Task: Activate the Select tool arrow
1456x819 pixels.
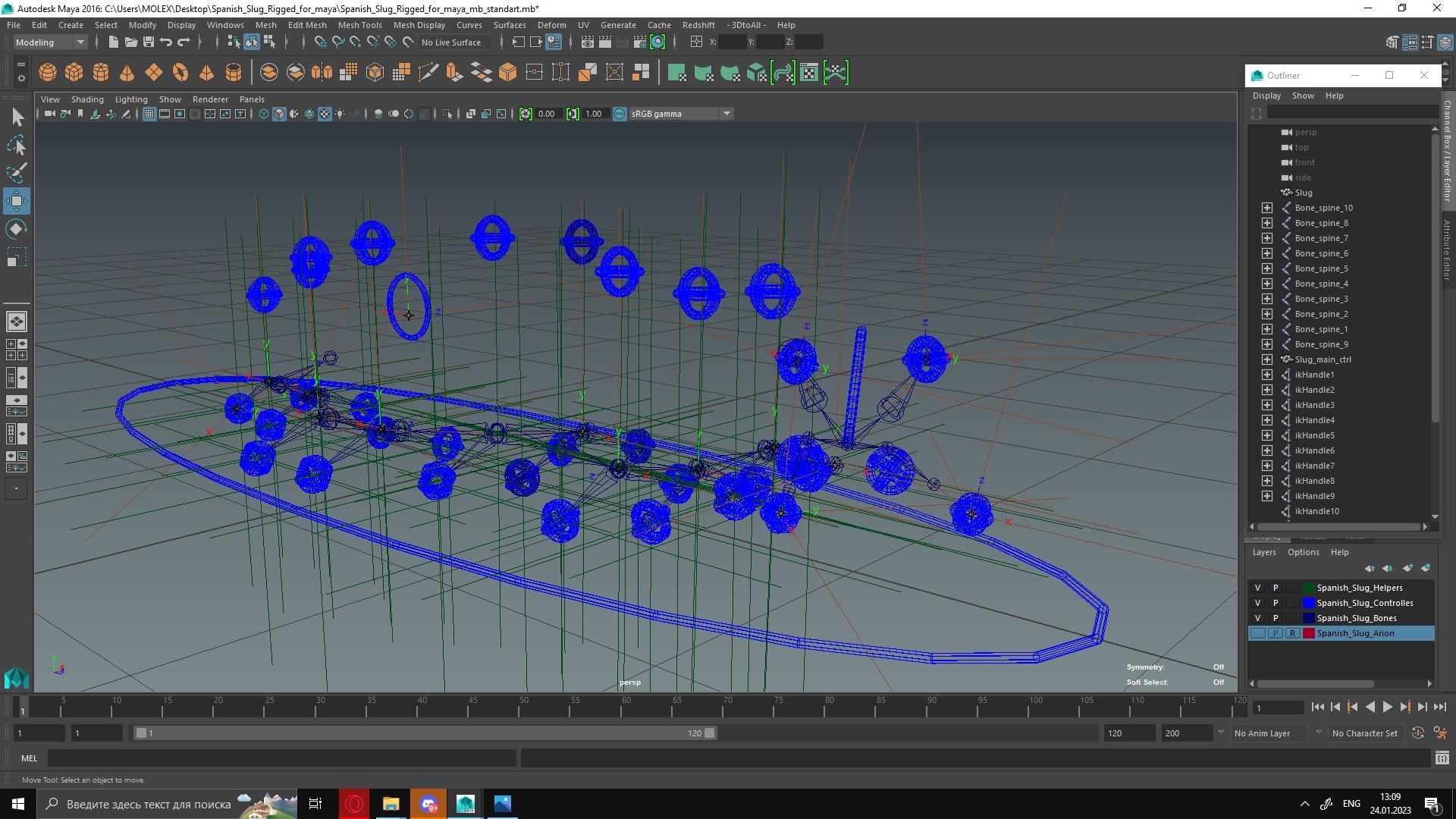Action: 17,117
